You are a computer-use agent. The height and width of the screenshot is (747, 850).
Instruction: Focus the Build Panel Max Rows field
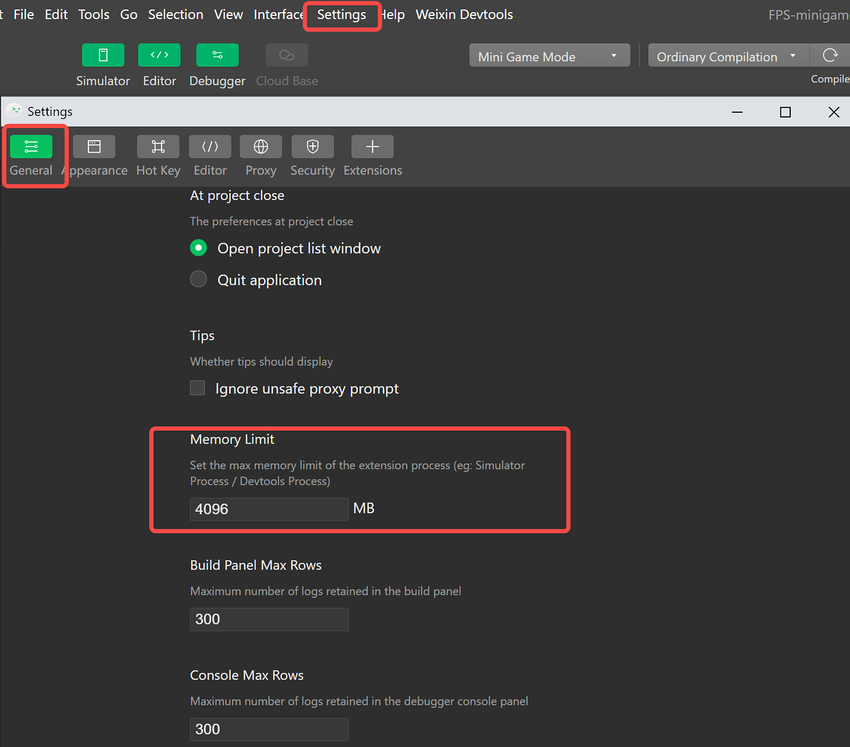click(269, 619)
